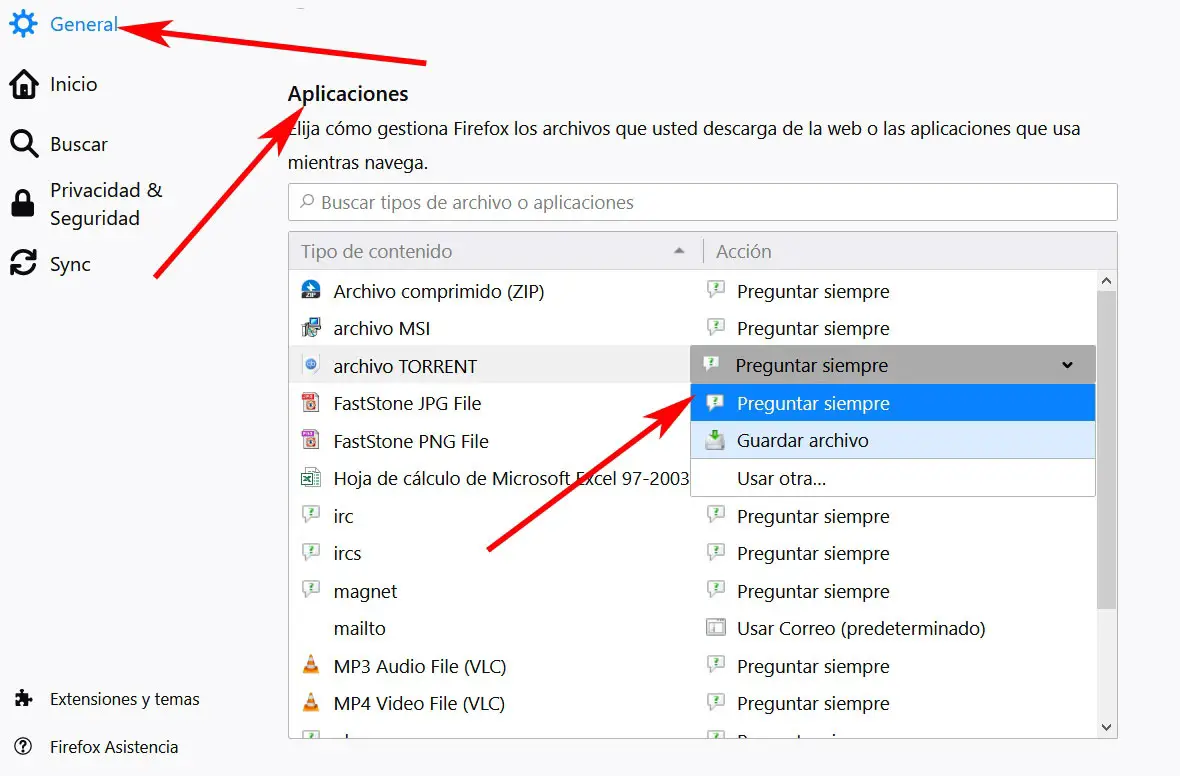Image resolution: width=1180 pixels, height=776 pixels.
Task: Click the VLC cone icon for MP3 Audio
Action: [311, 664]
